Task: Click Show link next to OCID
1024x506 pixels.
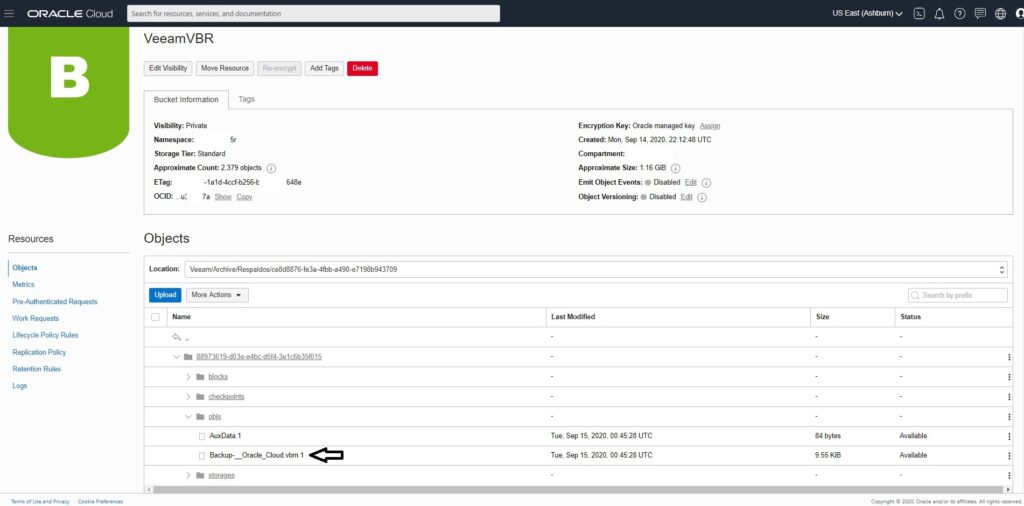Action: [223, 197]
